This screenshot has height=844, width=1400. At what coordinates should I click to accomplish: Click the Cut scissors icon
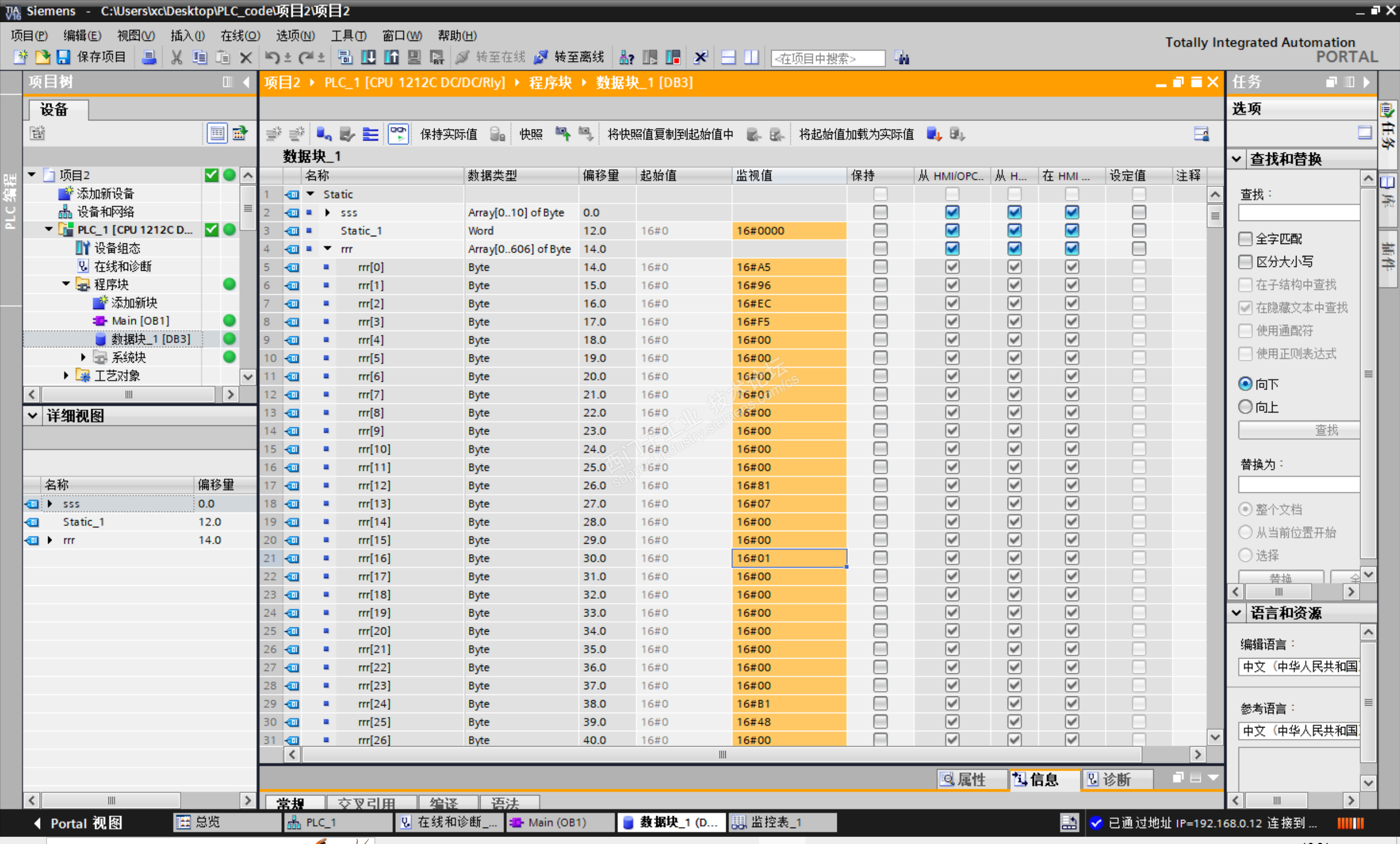(177, 57)
